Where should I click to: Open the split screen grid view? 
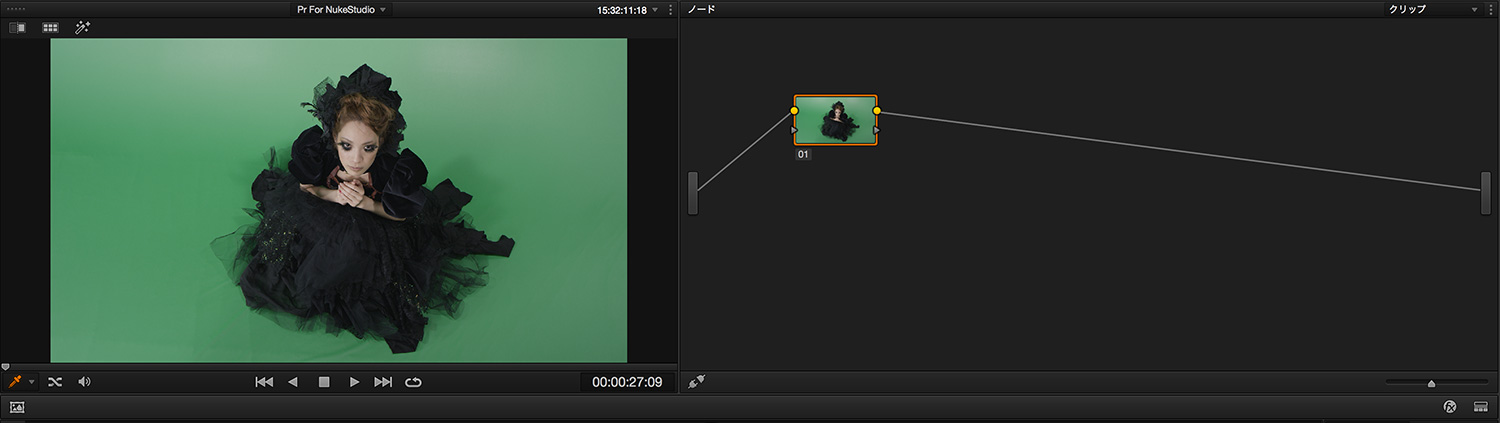[x=50, y=28]
